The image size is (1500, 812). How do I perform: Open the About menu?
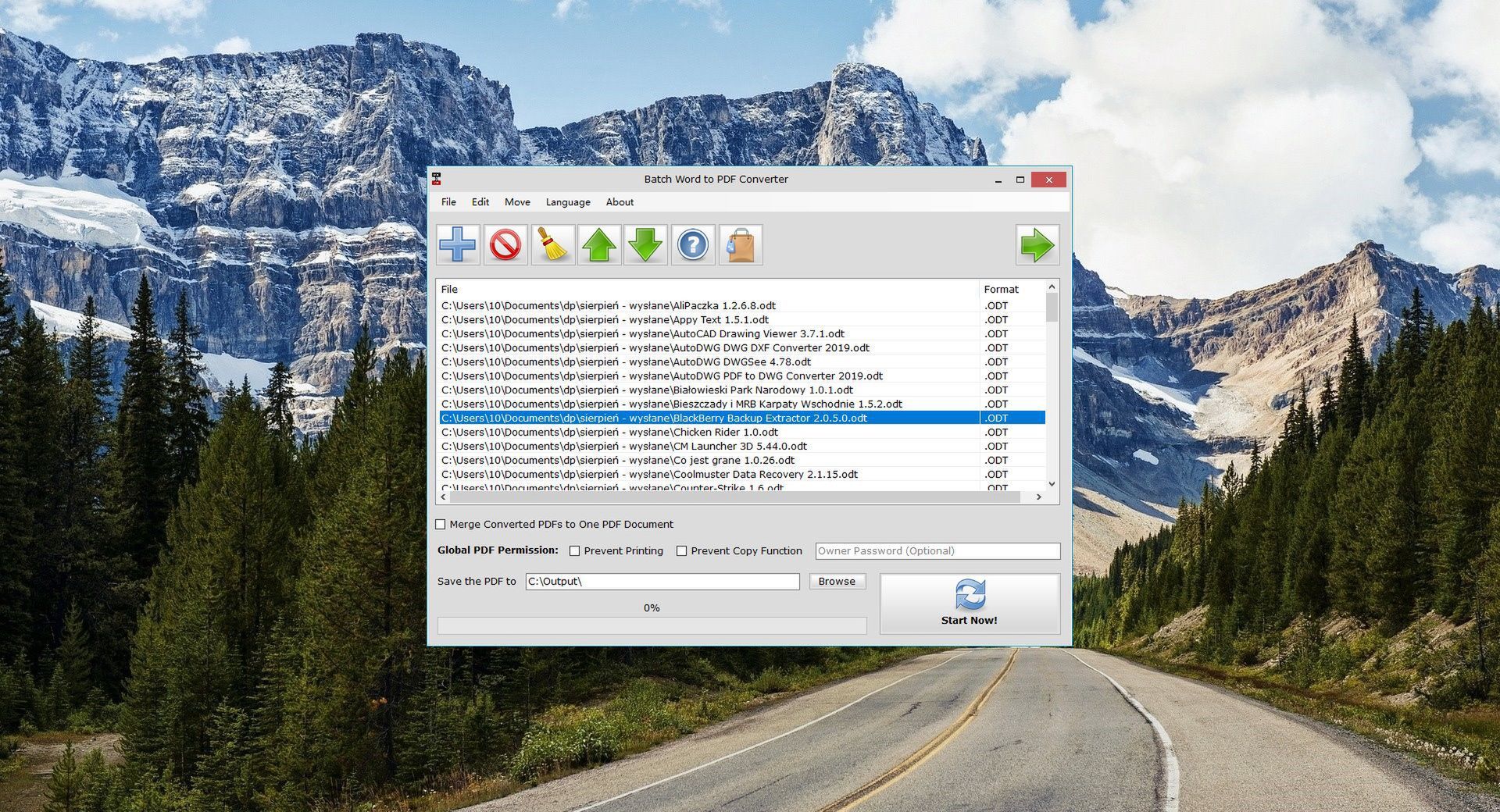click(x=620, y=202)
